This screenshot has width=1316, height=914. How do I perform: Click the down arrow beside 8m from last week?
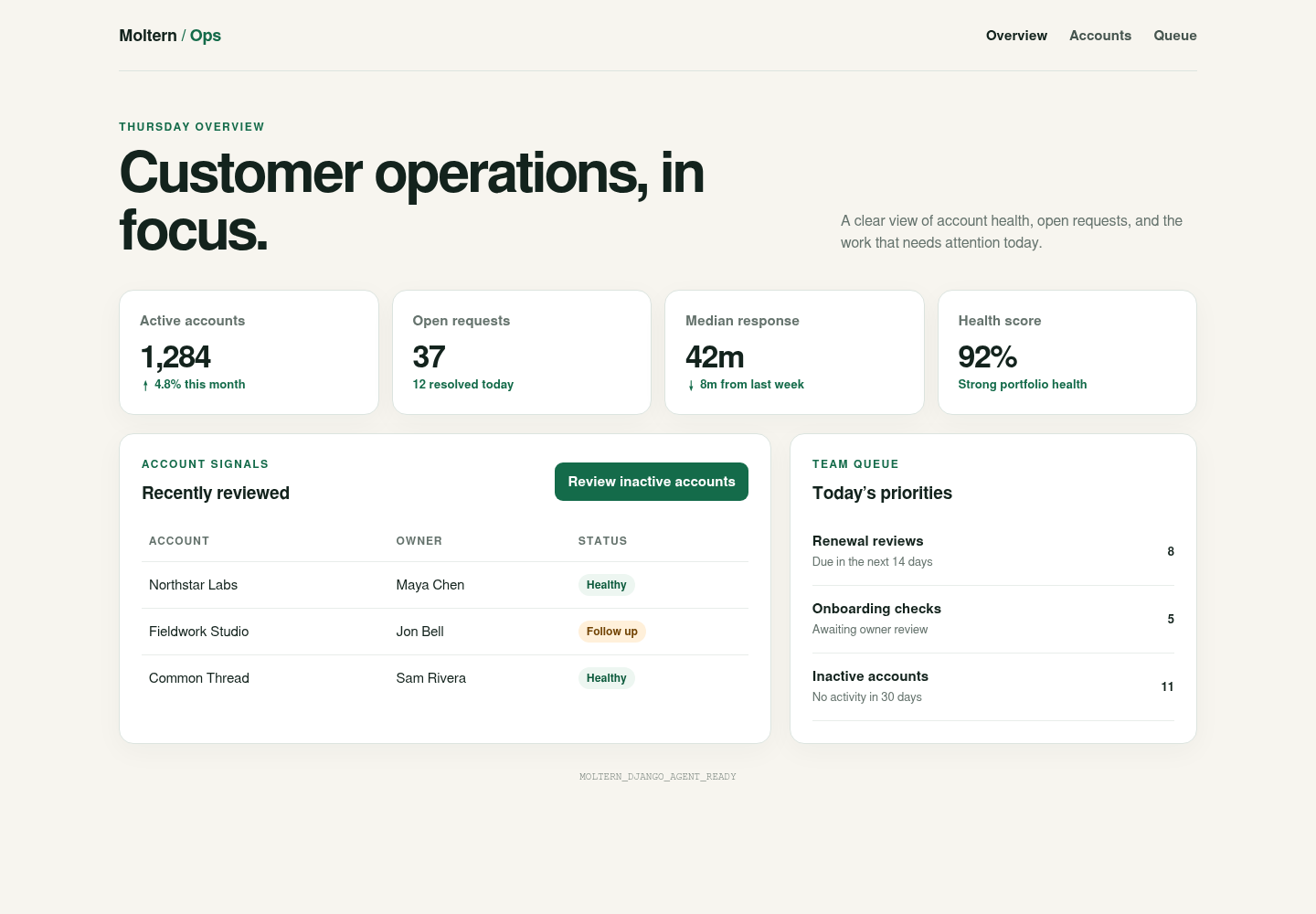tap(691, 386)
